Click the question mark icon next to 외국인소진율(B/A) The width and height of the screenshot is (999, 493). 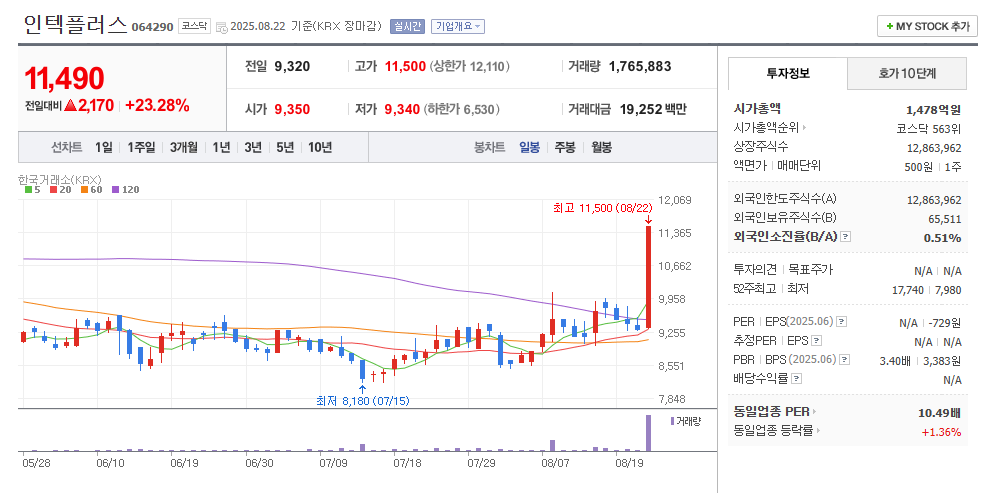[x=845, y=237]
